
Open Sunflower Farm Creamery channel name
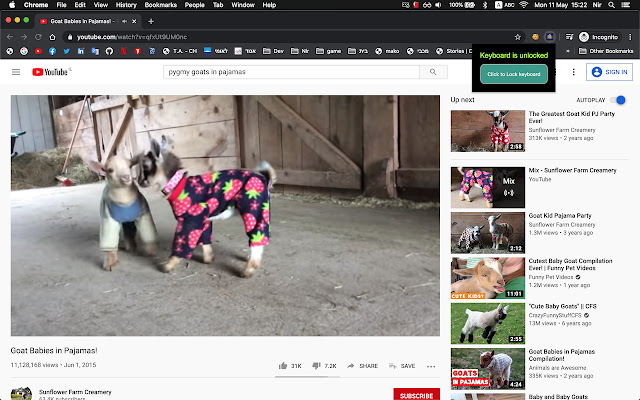pos(75,392)
